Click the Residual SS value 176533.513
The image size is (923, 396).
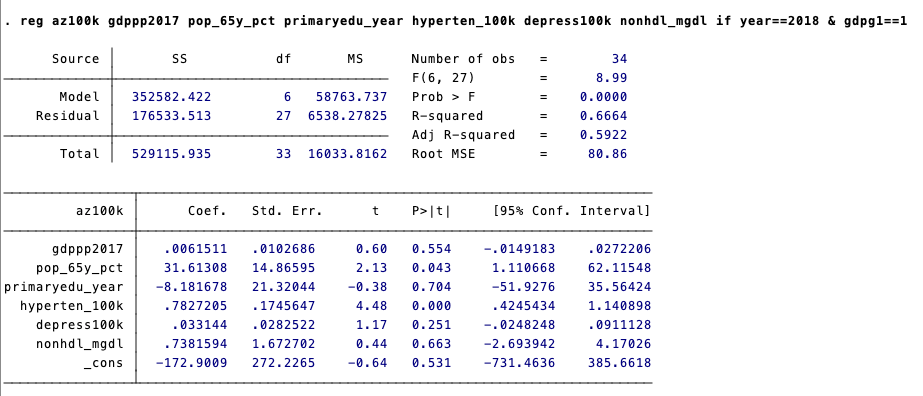point(171,116)
